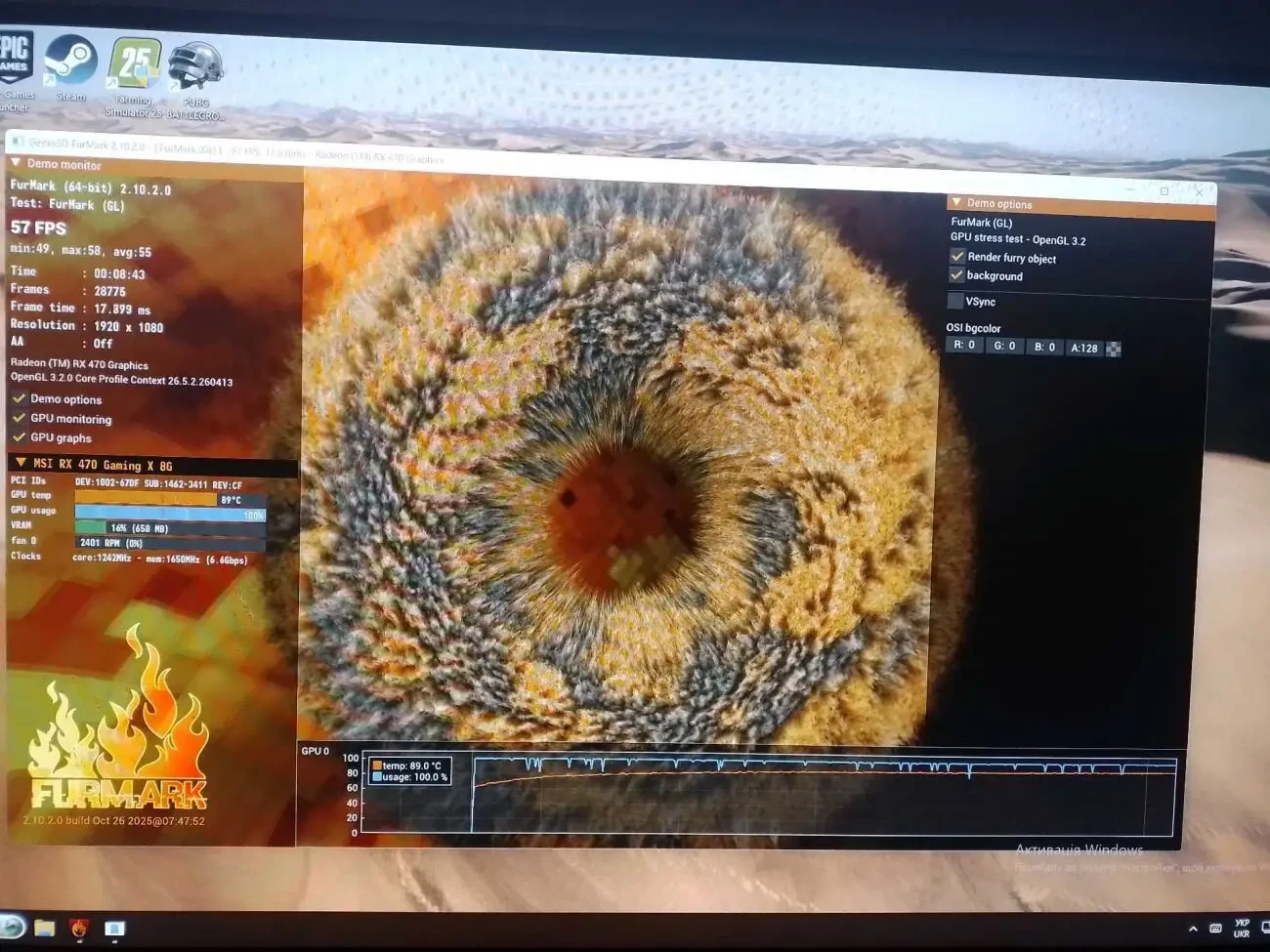The height and width of the screenshot is (952, 1270).
Task: Launch Farming Simulator 25 from the desktop
Action: coord(134,77)
